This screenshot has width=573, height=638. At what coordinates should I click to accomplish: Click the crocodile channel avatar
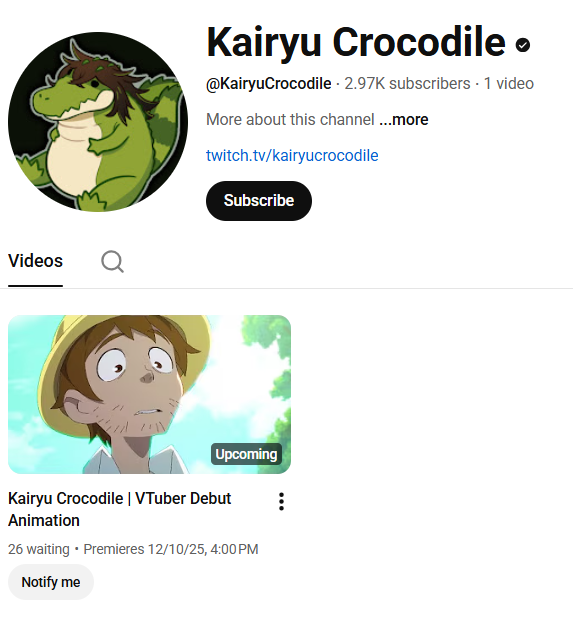98,122
